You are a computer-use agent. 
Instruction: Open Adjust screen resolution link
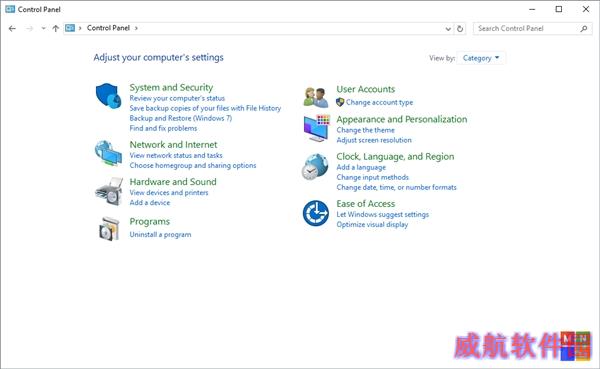click(x=374, y=140)
